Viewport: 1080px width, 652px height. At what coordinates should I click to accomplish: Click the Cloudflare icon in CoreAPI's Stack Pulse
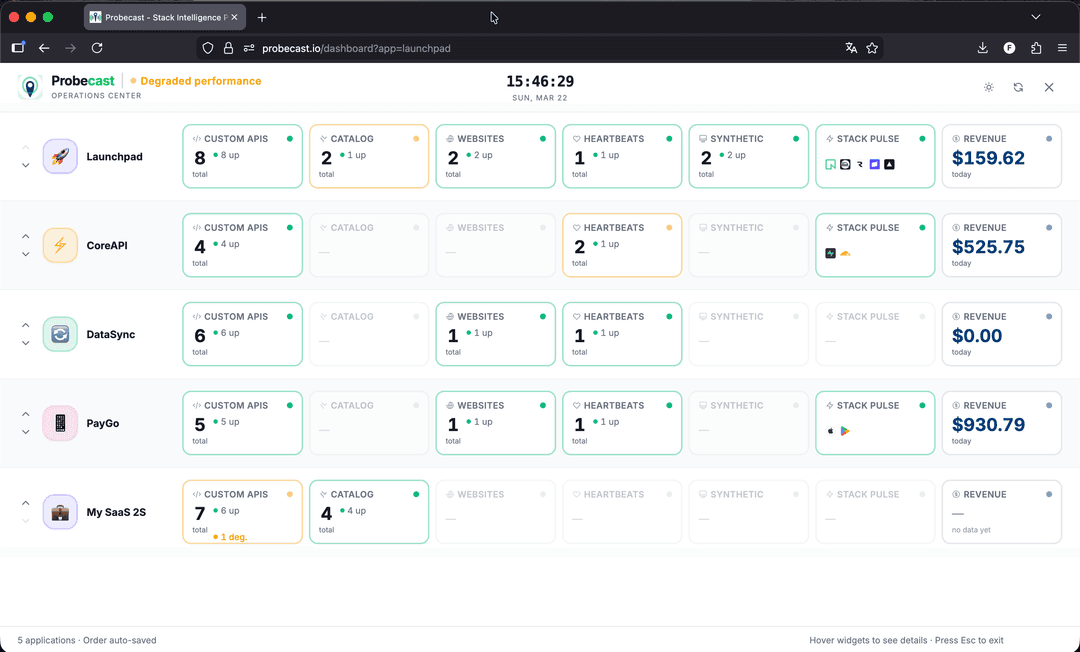point(845,253)
